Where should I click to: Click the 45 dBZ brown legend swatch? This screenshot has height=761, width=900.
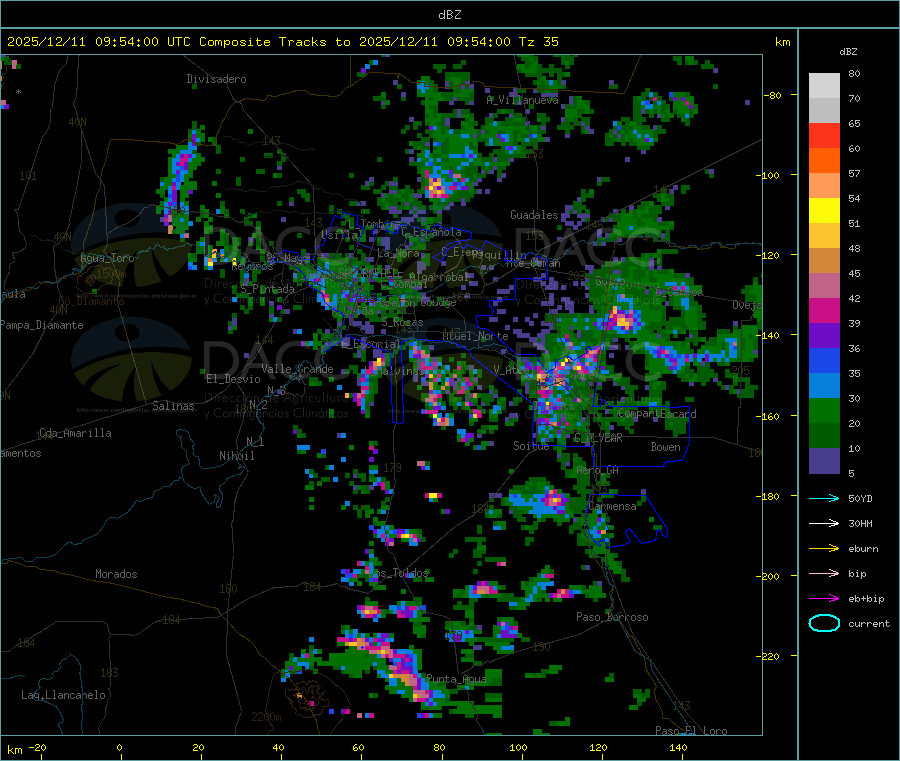[824, 261]
